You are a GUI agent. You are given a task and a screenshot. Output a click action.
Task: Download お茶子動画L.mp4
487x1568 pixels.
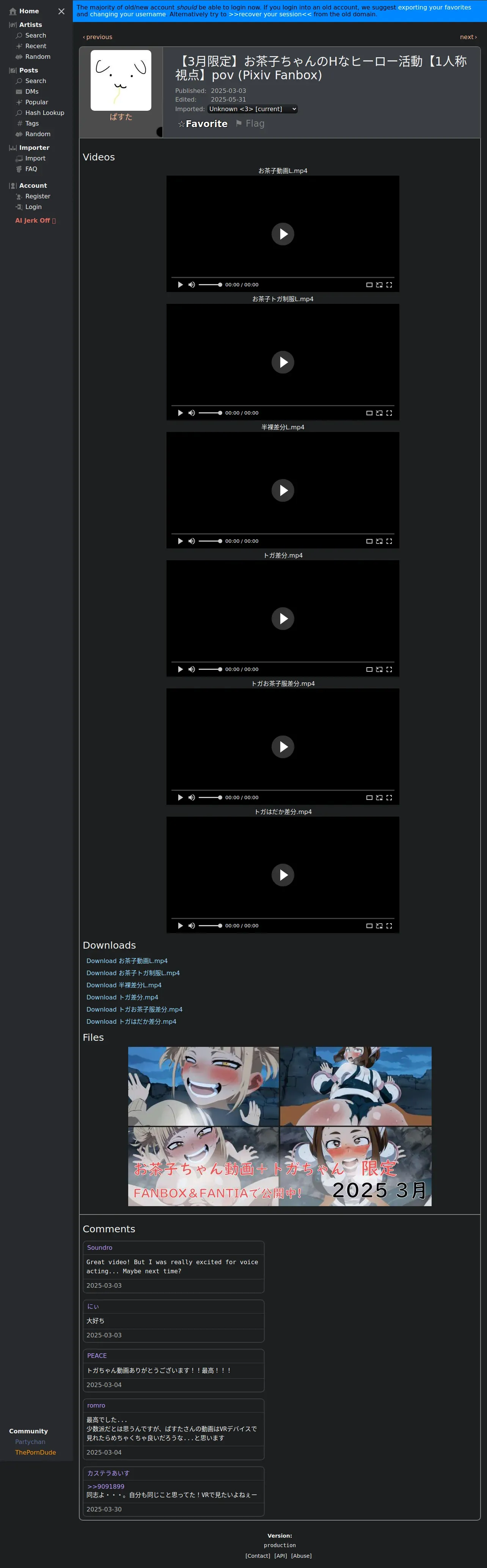(127, 961)
